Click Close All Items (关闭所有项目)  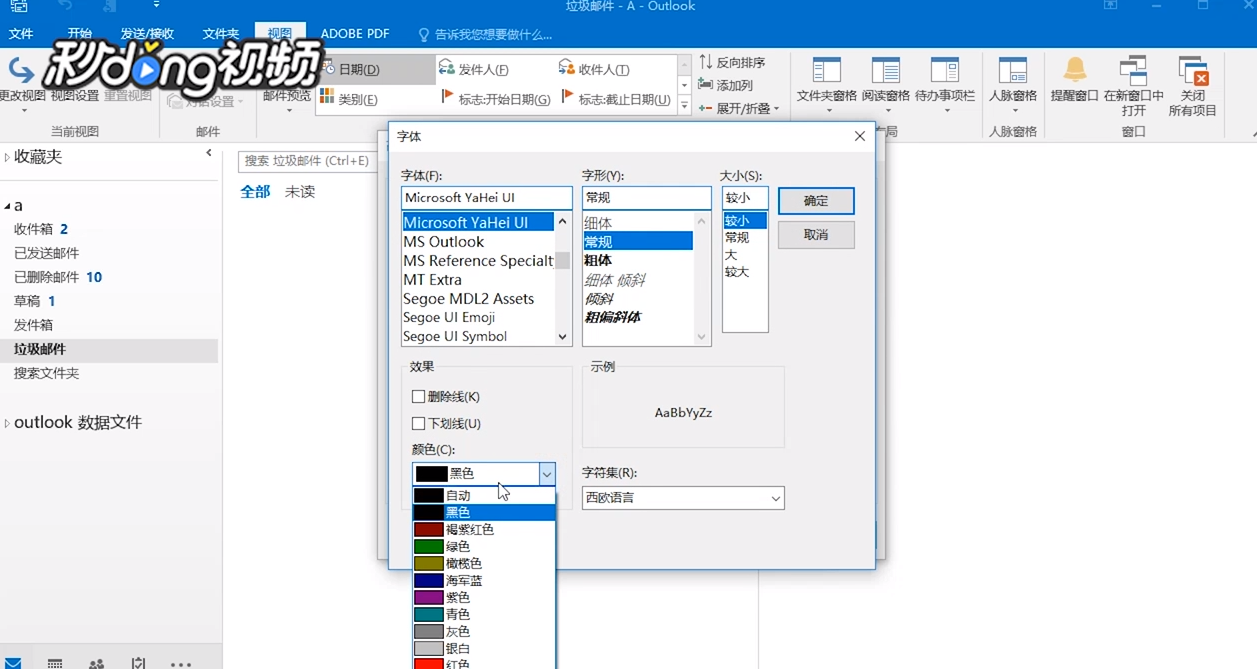click(1192, 86)
